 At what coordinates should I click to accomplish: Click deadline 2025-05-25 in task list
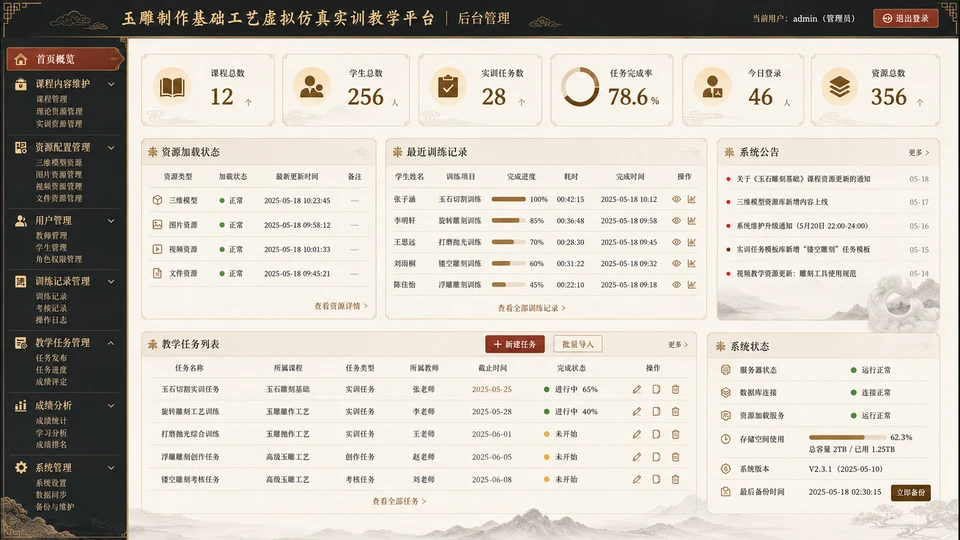(492, 389)
